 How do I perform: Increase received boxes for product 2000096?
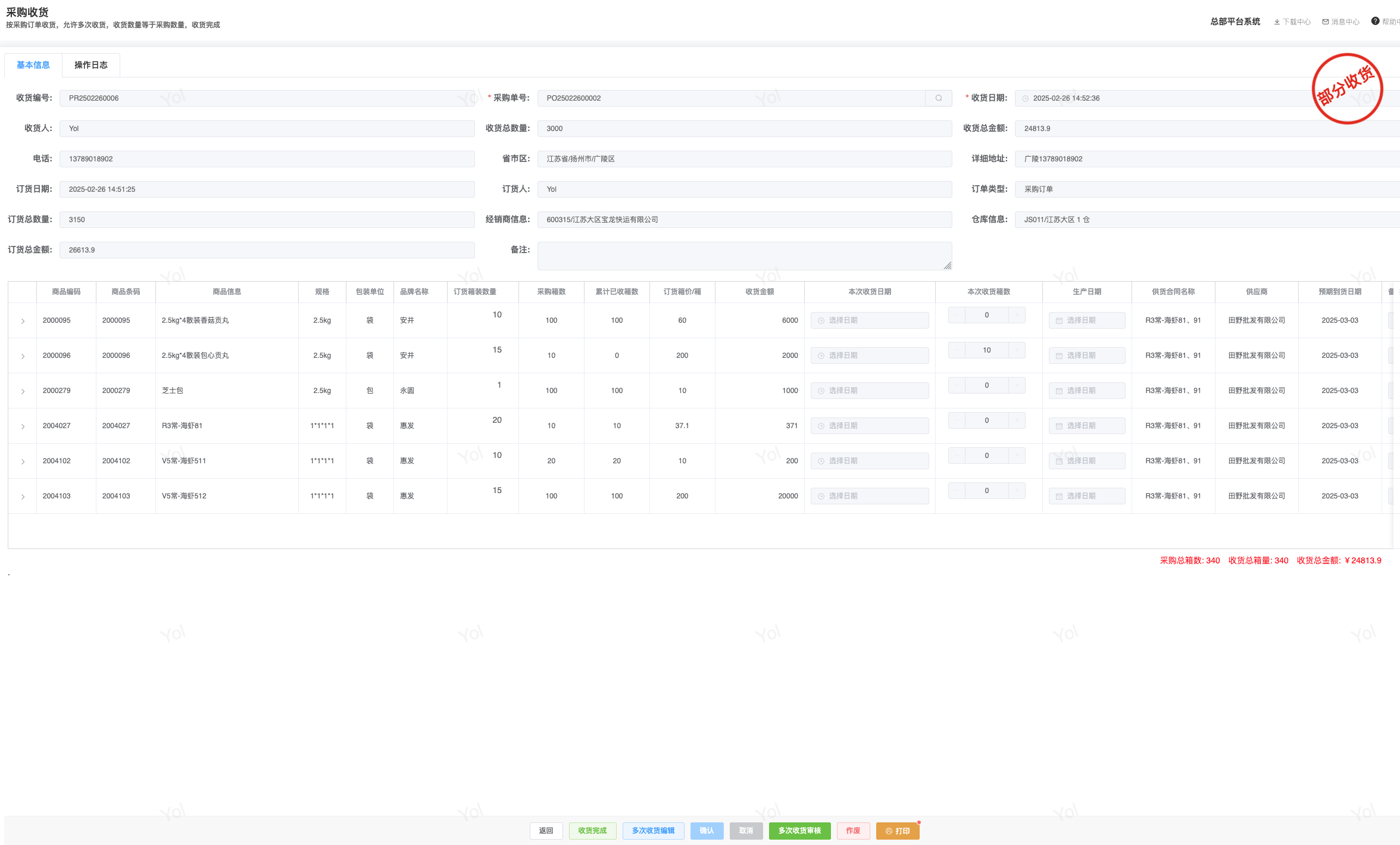[1017, 350]
